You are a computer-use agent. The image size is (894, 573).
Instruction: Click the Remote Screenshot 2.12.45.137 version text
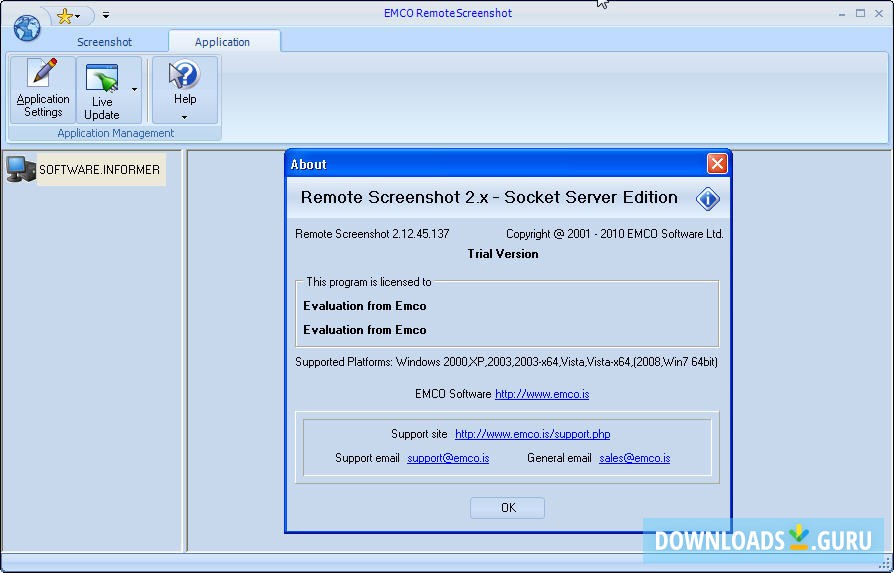372,234
